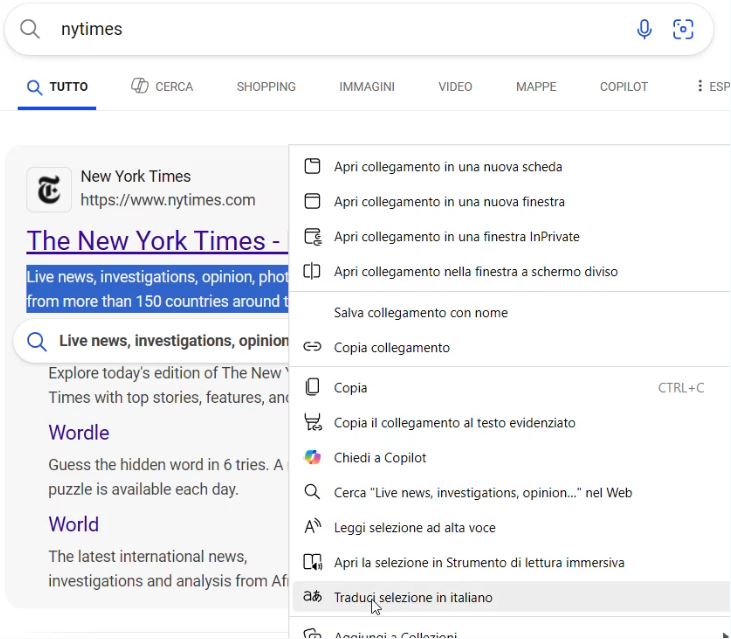Image resolution: width=731 pixels, height=639 pixels.
Task: Choose 'Apri collegamento nella finestra a schermo diviso'
Action: 511,271
